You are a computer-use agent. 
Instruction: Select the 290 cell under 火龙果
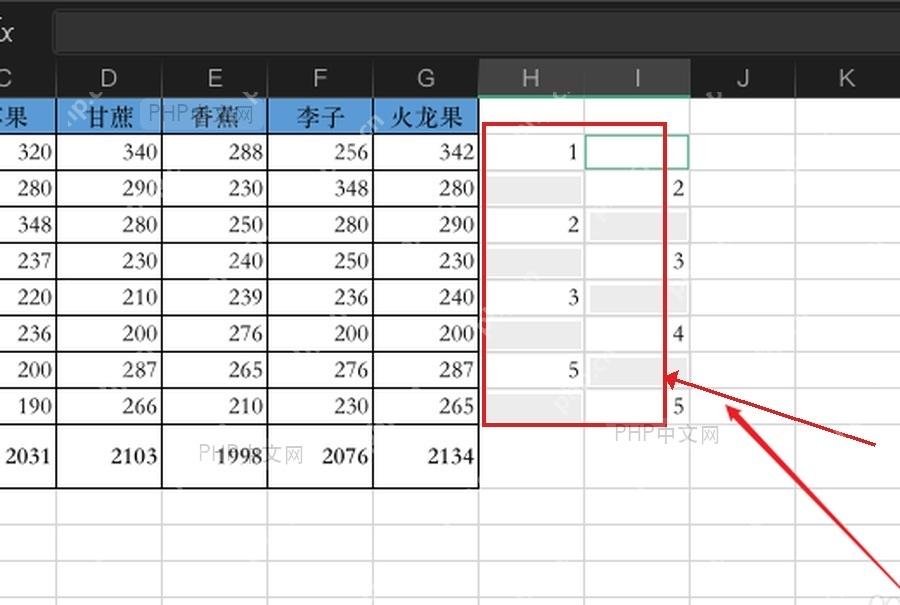(426, 224)
